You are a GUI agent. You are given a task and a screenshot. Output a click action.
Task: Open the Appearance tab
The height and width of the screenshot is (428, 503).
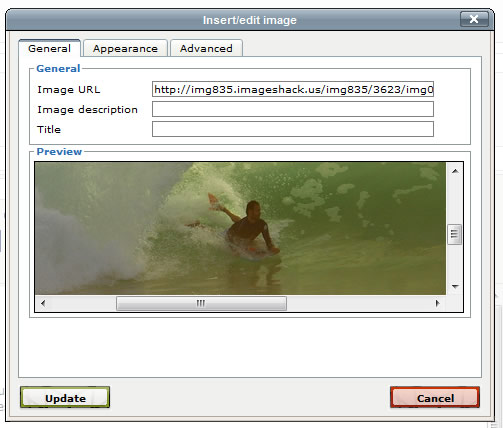tap(125, 48)
